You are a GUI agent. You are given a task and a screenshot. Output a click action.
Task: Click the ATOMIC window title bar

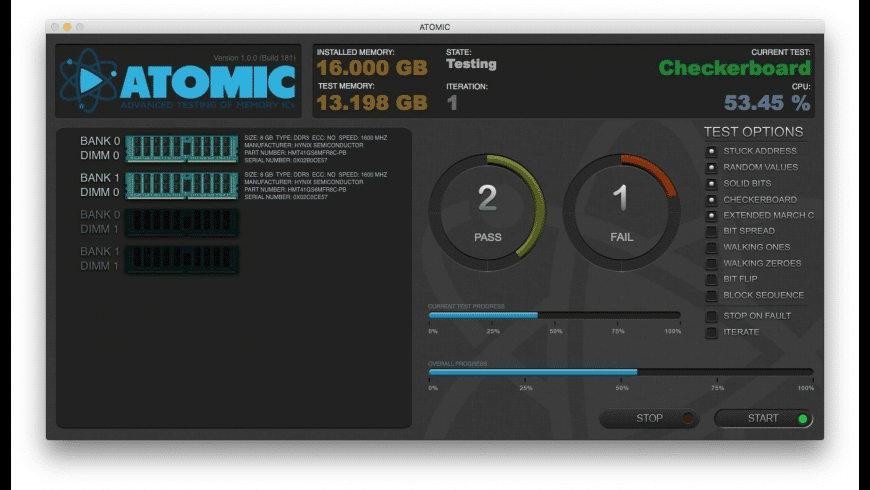tap(434, 27)
